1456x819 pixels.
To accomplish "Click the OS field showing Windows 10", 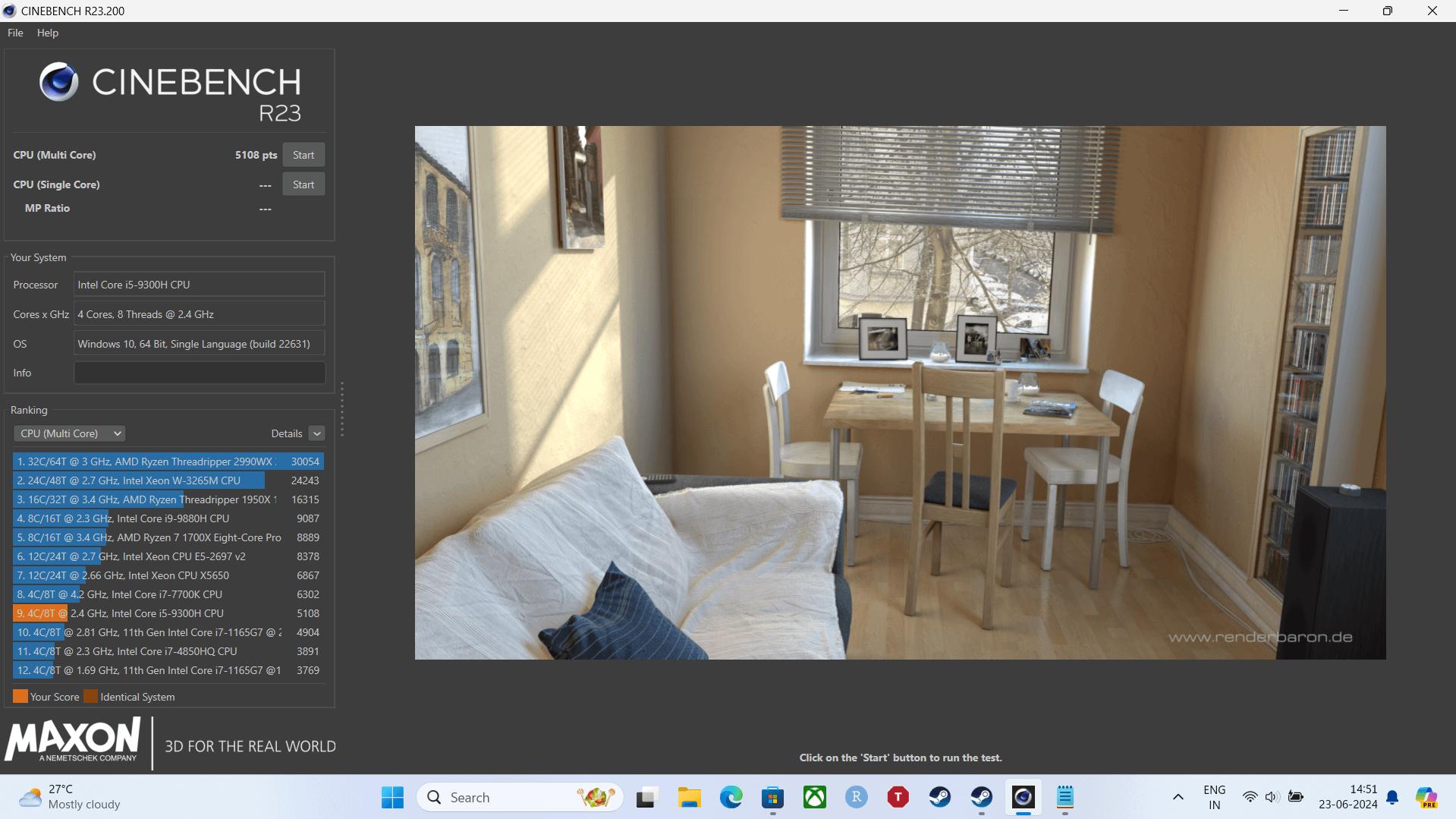I will pos(200,344).
